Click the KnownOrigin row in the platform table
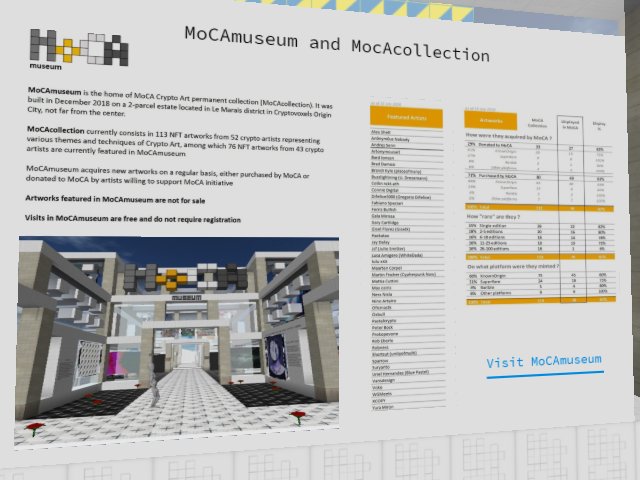Image resolution: width=640 pixels, height=480 pixels. (540, 276)
